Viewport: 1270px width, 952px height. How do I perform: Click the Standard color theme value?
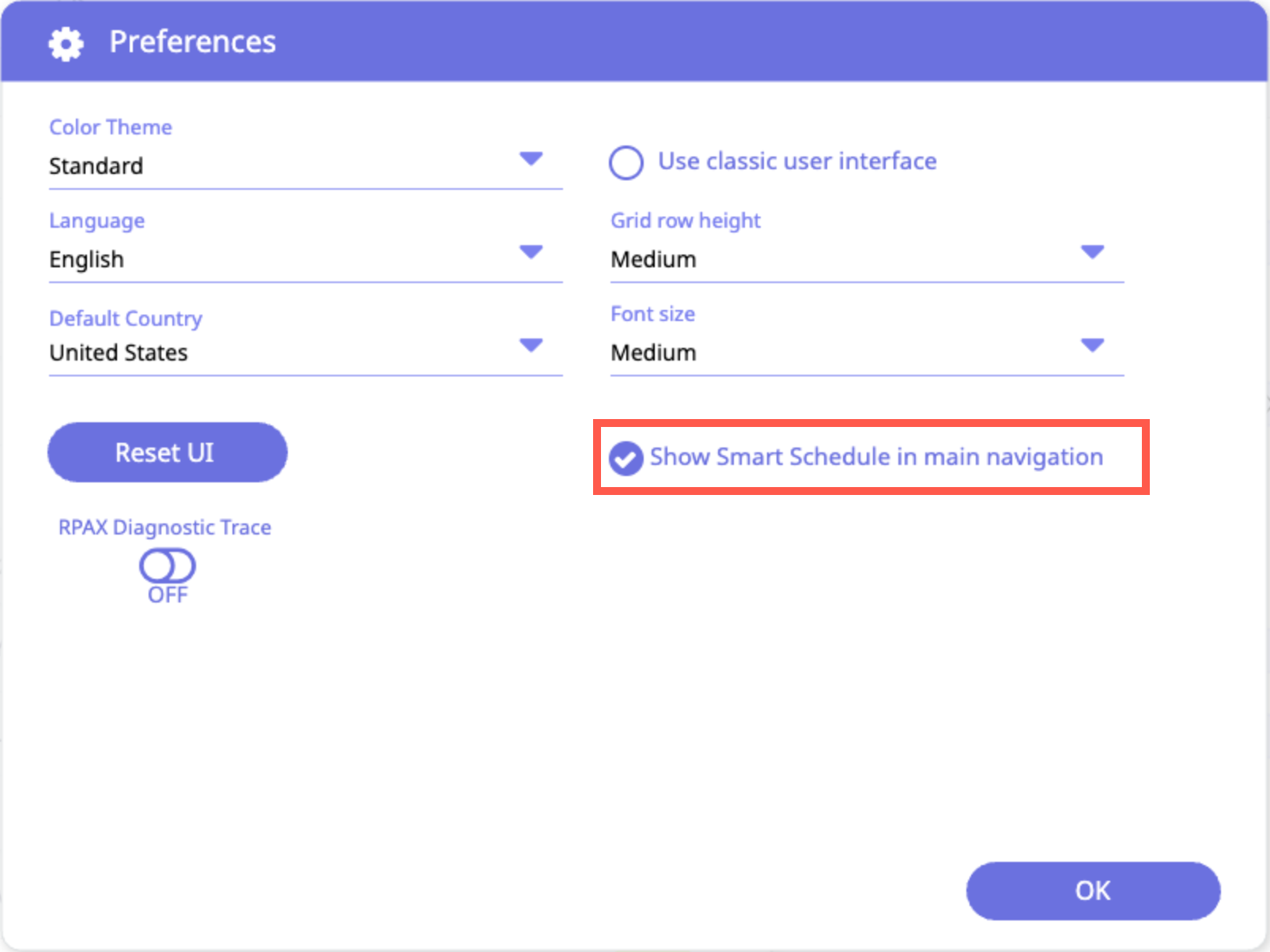(x=96, y=166)
